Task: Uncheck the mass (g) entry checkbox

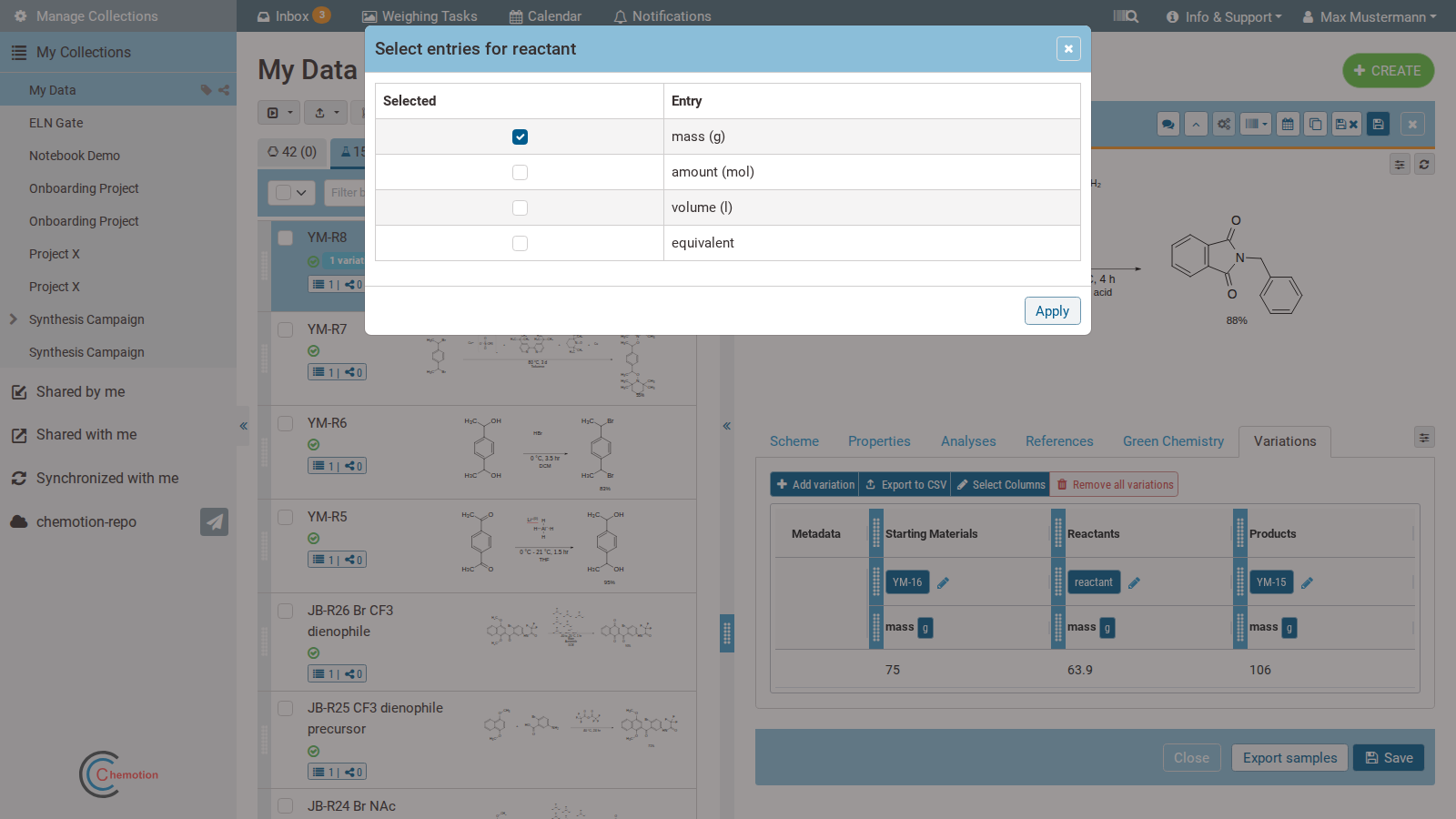Action: tap(520, 136)
